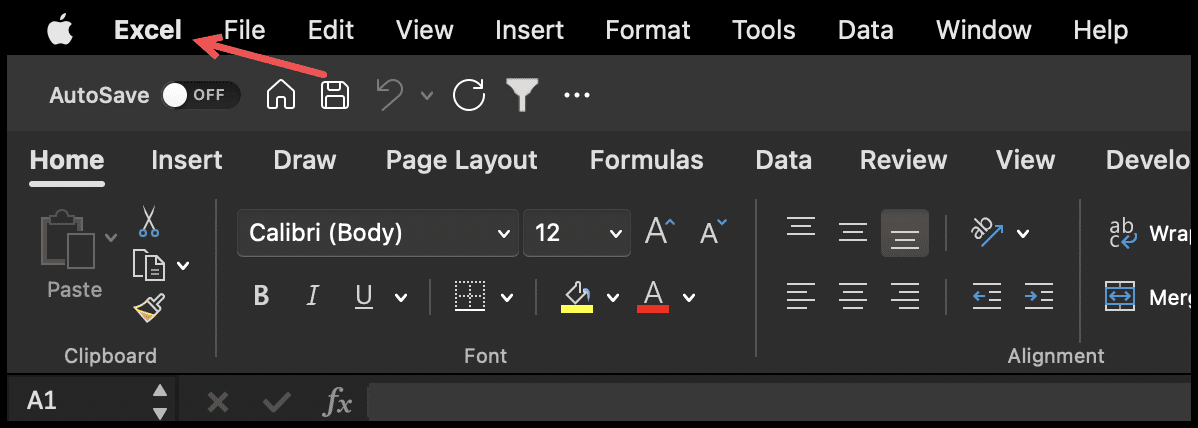Click the Decrease Font Size icon
Screen dimensions: 1198x428
pos(714,231)
